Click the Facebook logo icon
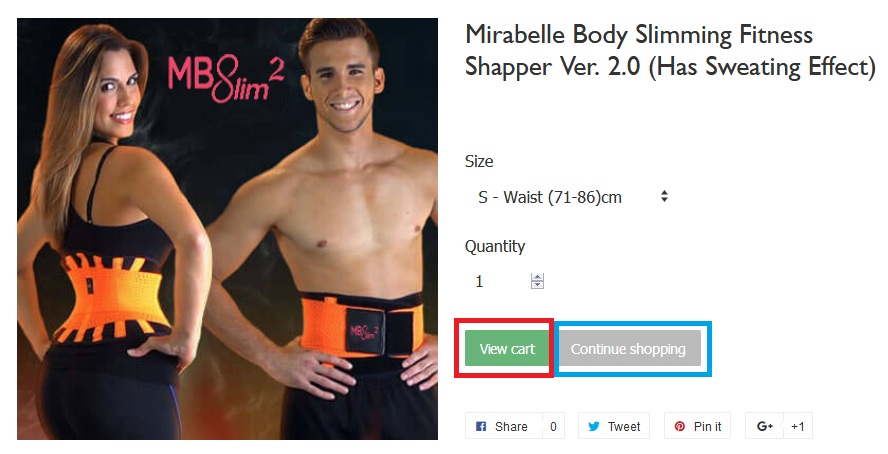This screenshot has width=888, height=454. pos(481,427)
